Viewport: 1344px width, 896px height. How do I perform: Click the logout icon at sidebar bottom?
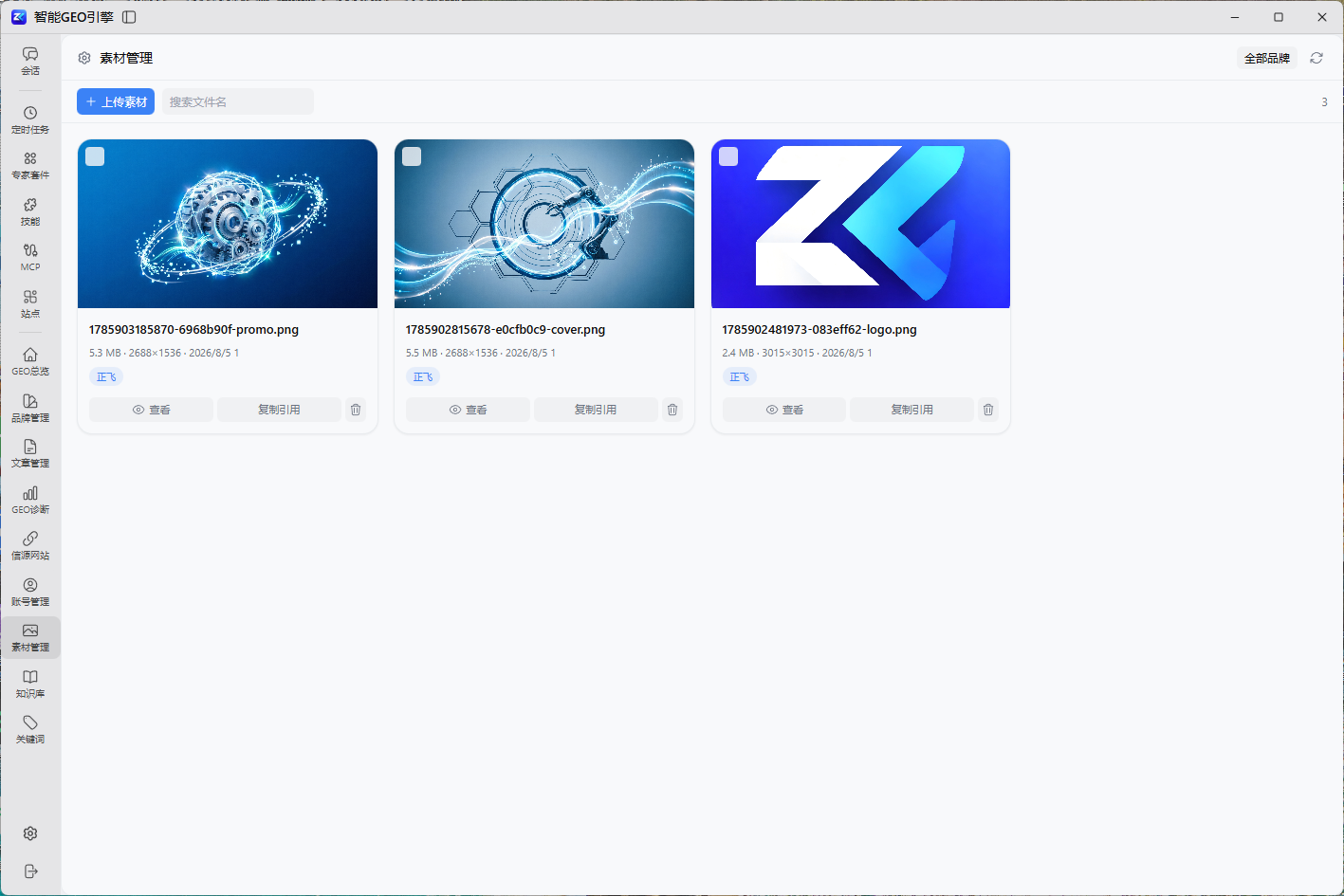[x=30, y=871]
